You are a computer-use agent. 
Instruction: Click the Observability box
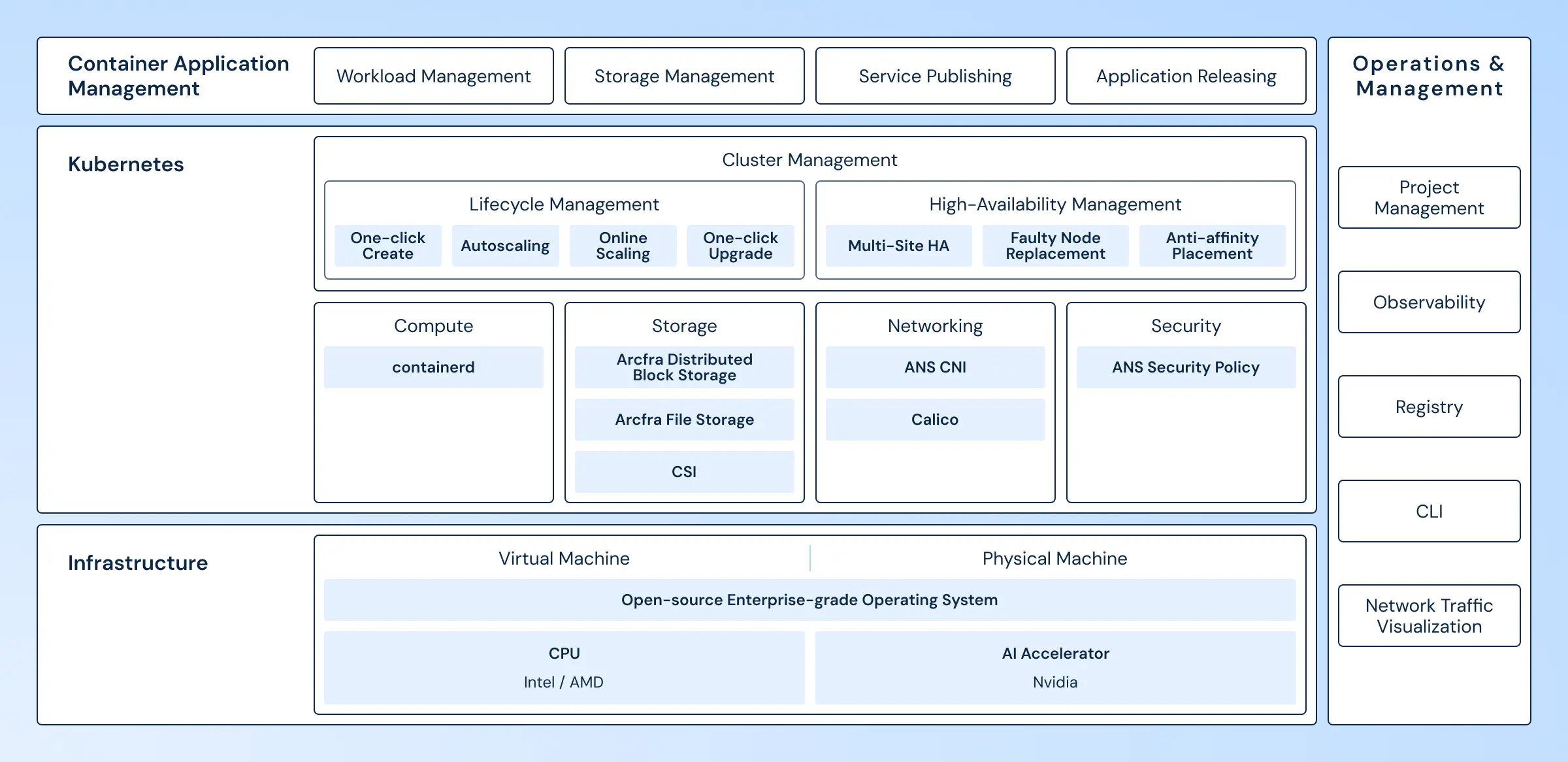tap(1429, 302)
